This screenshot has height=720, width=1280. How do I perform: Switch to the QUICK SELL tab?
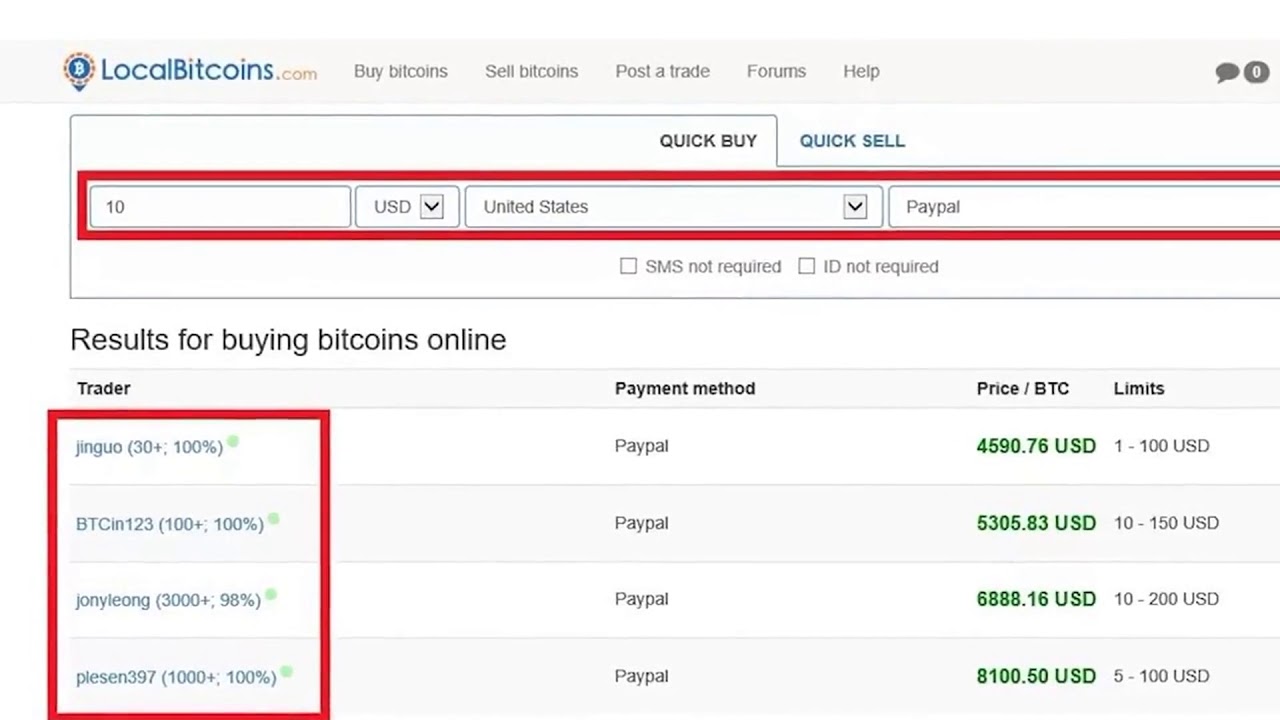point(852,141)
